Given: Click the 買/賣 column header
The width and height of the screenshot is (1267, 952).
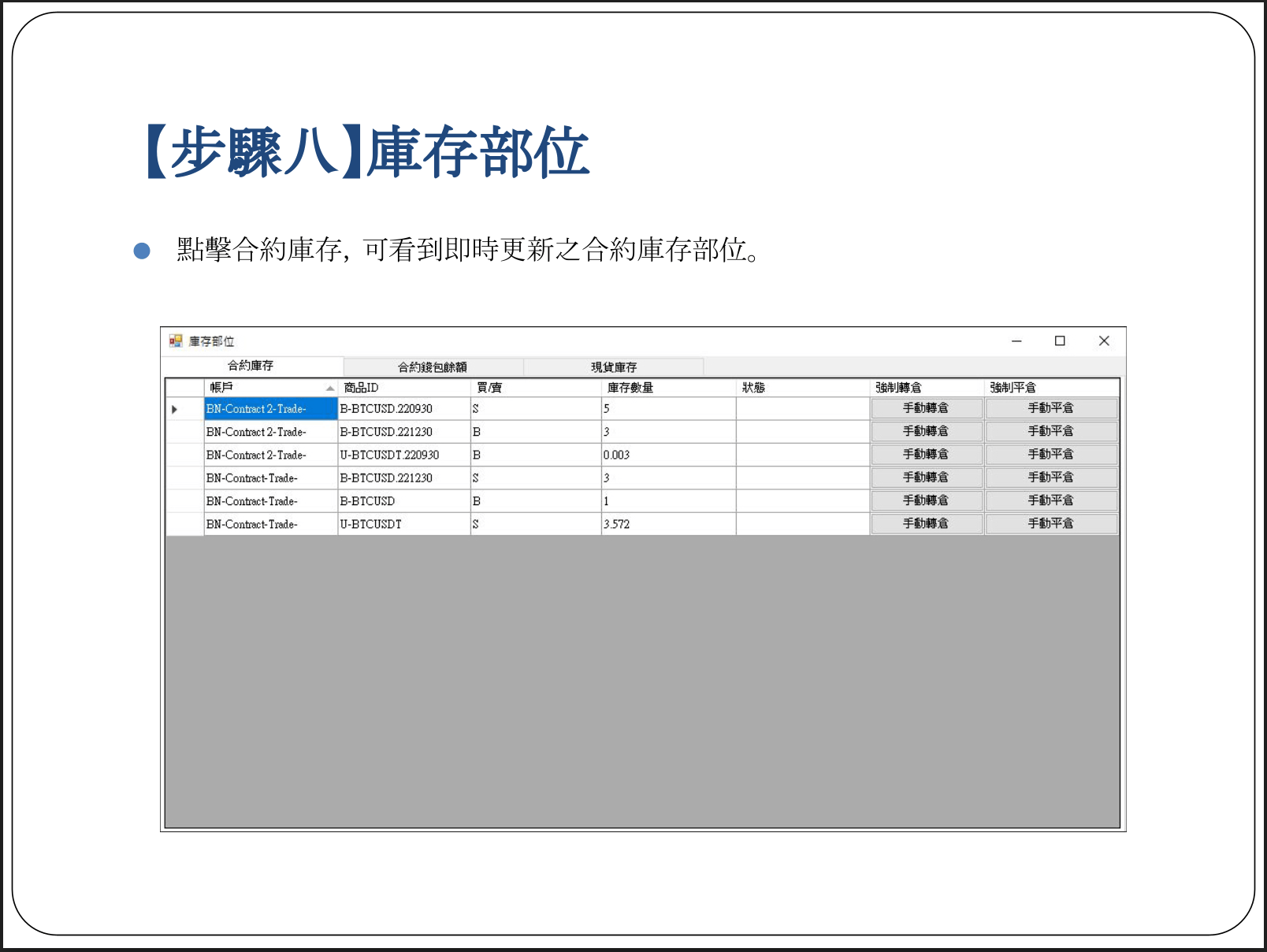Looking at the screenshot, I should pyautogui.click(x=536, y=388).
